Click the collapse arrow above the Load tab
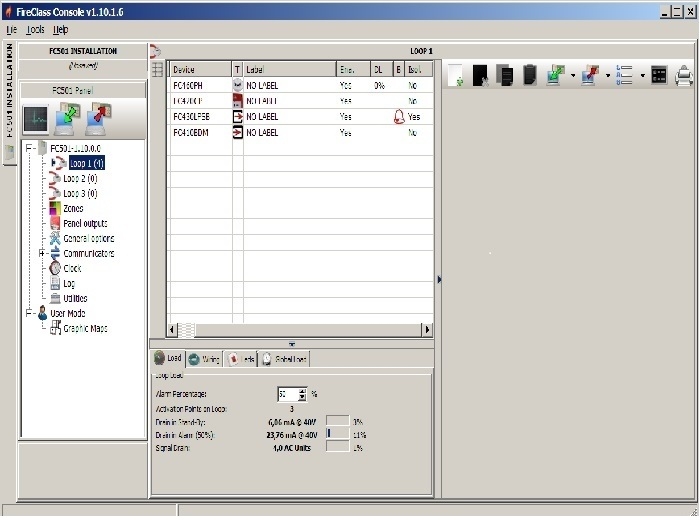The height and width of the screenshot is (520, 700). (292, 344)
